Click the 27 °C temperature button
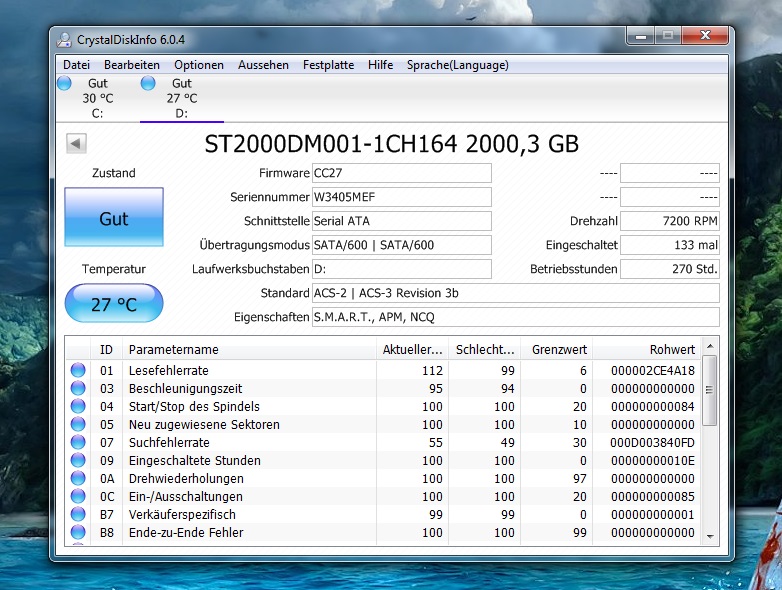The height and width of the screenshot is (590, 782). coord(114,303)
